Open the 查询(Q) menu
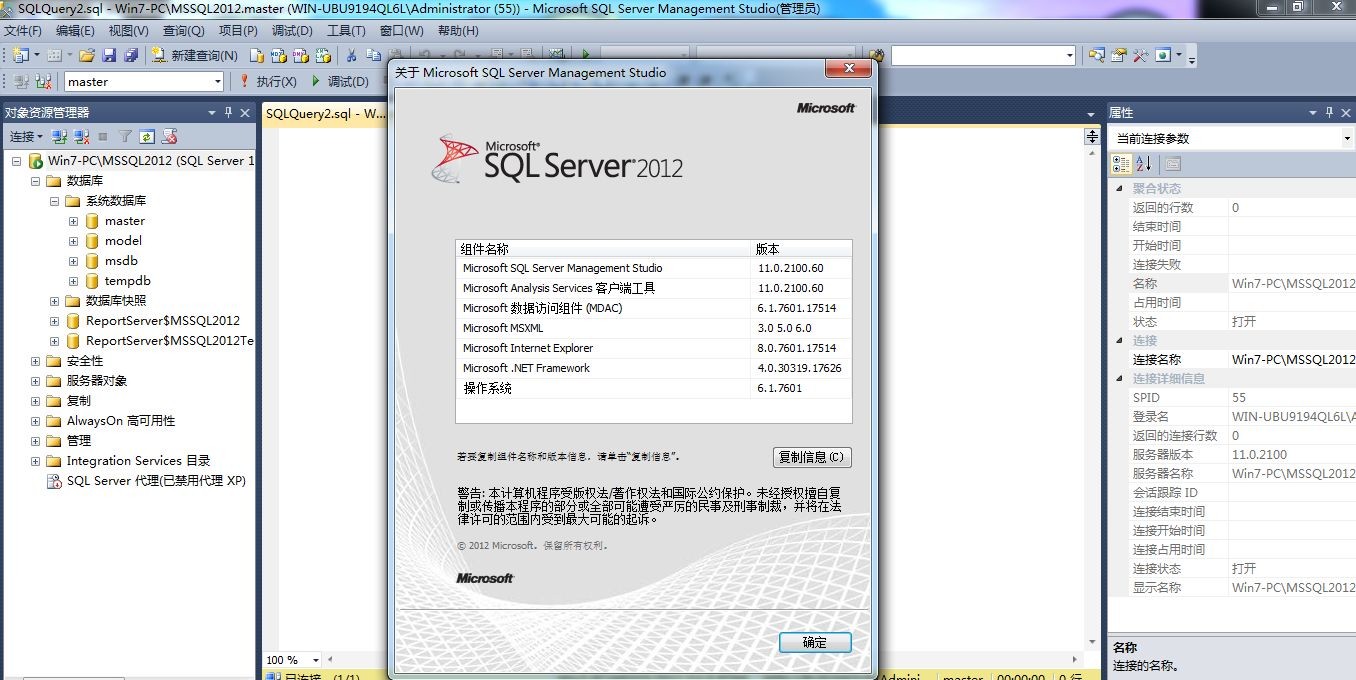1356x680 pixels. pos(183,31)
